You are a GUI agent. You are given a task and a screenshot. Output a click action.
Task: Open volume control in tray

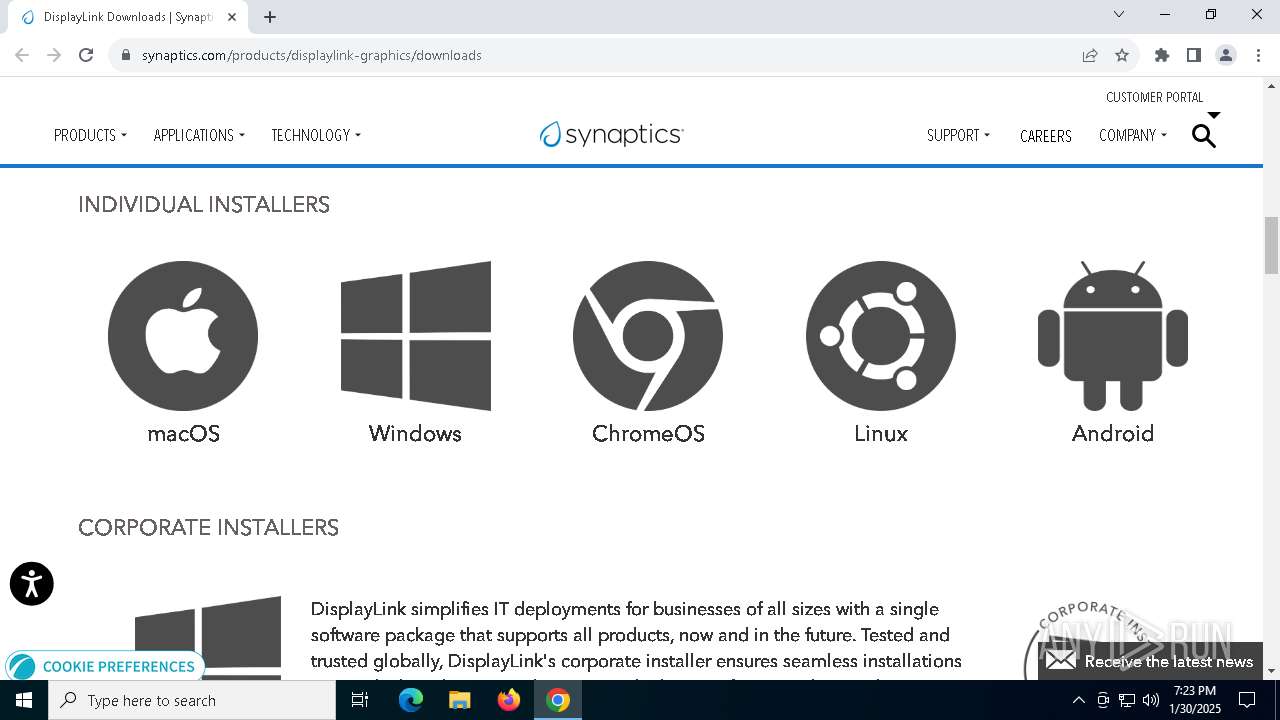coord(1151,700)
